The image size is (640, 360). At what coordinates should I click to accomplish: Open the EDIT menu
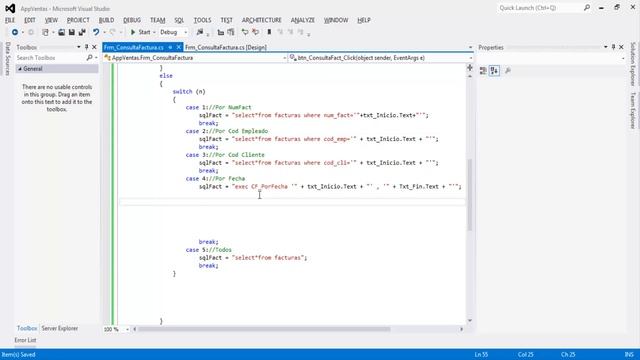(x=30, y=20)
